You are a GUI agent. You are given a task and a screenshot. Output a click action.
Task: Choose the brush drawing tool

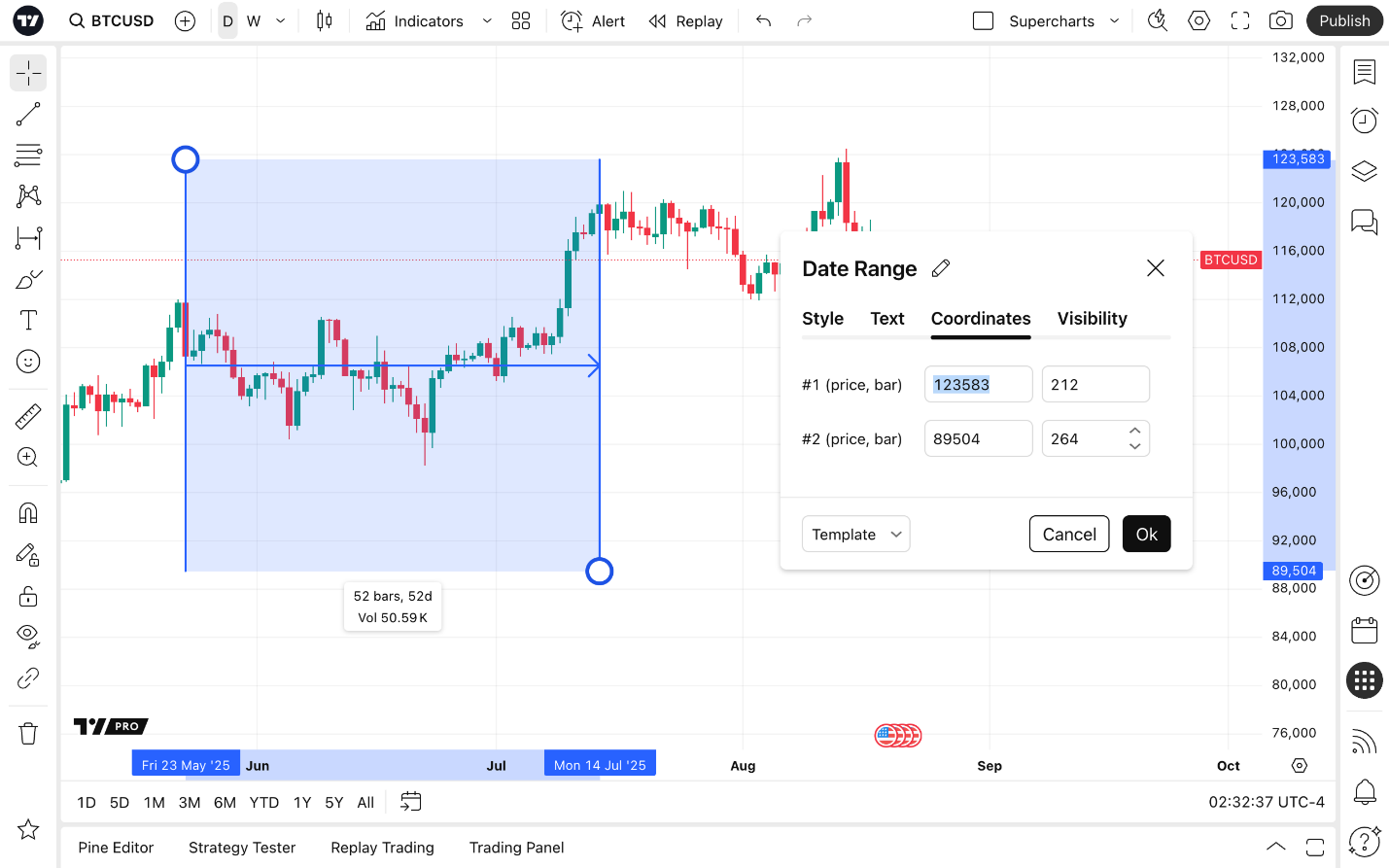point(28,280)
